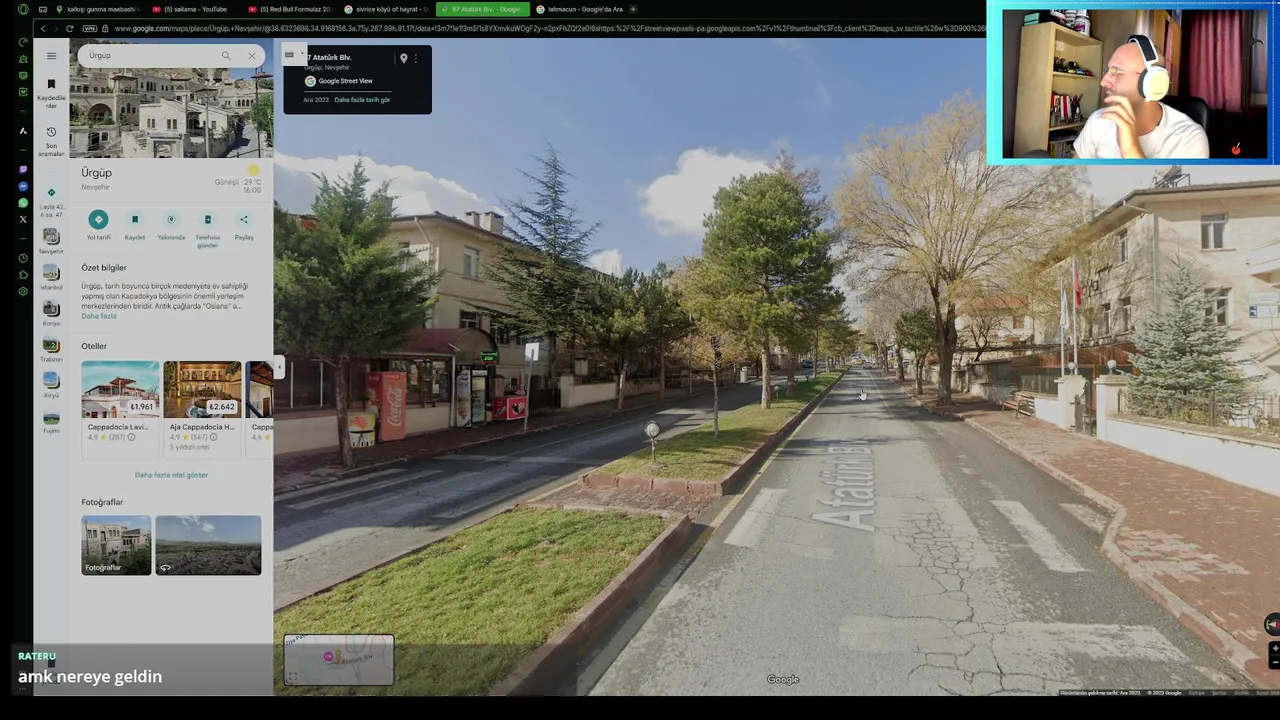Open the 360 panorama landscape photo
Screen dimensions: 1280x720
point(208,545)
